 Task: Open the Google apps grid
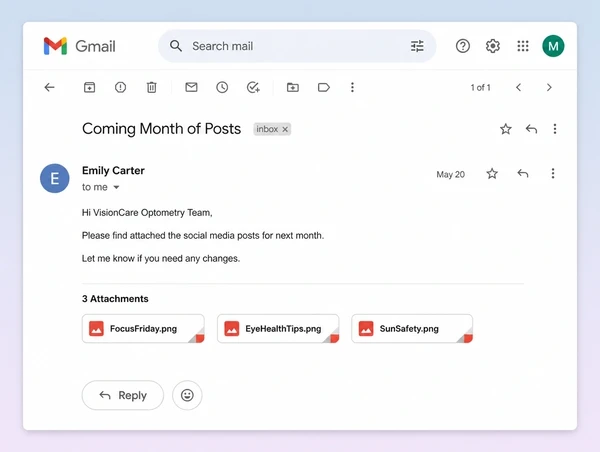[523, 46]
